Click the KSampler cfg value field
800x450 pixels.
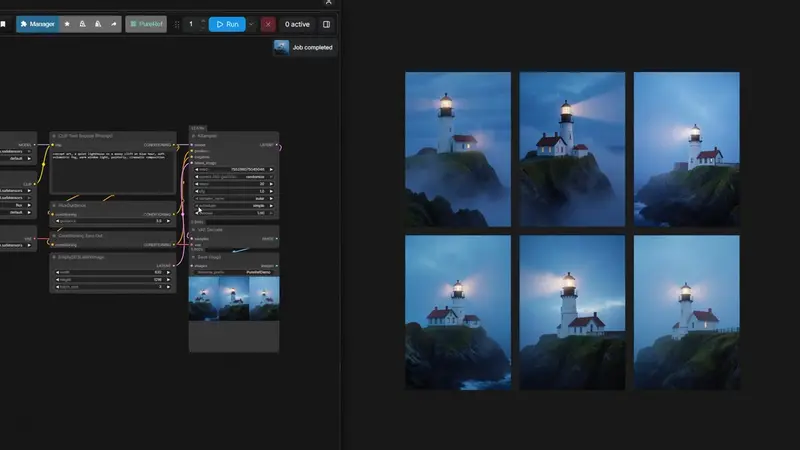(x=234, y=191)
